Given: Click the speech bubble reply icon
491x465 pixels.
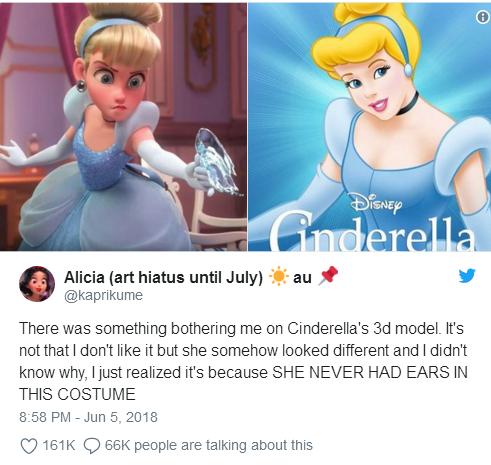Looking at the screenshot, I should click(91, 446).
